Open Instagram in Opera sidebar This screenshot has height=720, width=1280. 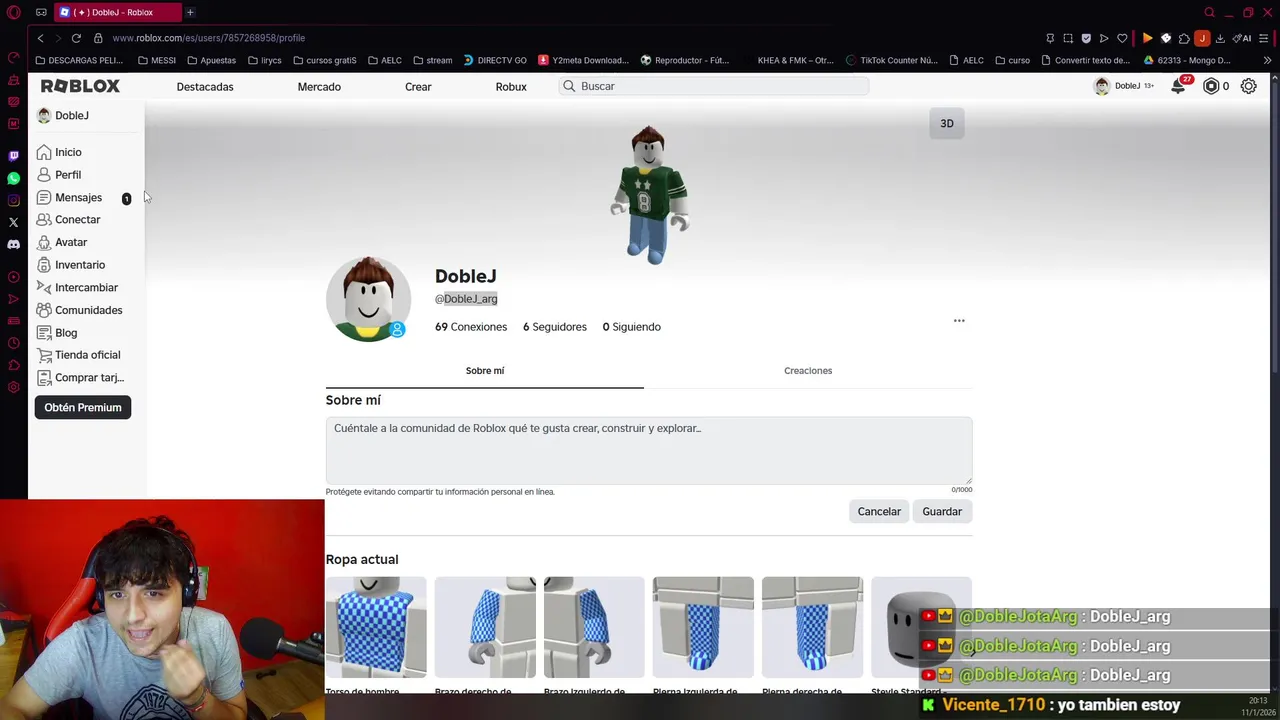[x=13, y=200]
